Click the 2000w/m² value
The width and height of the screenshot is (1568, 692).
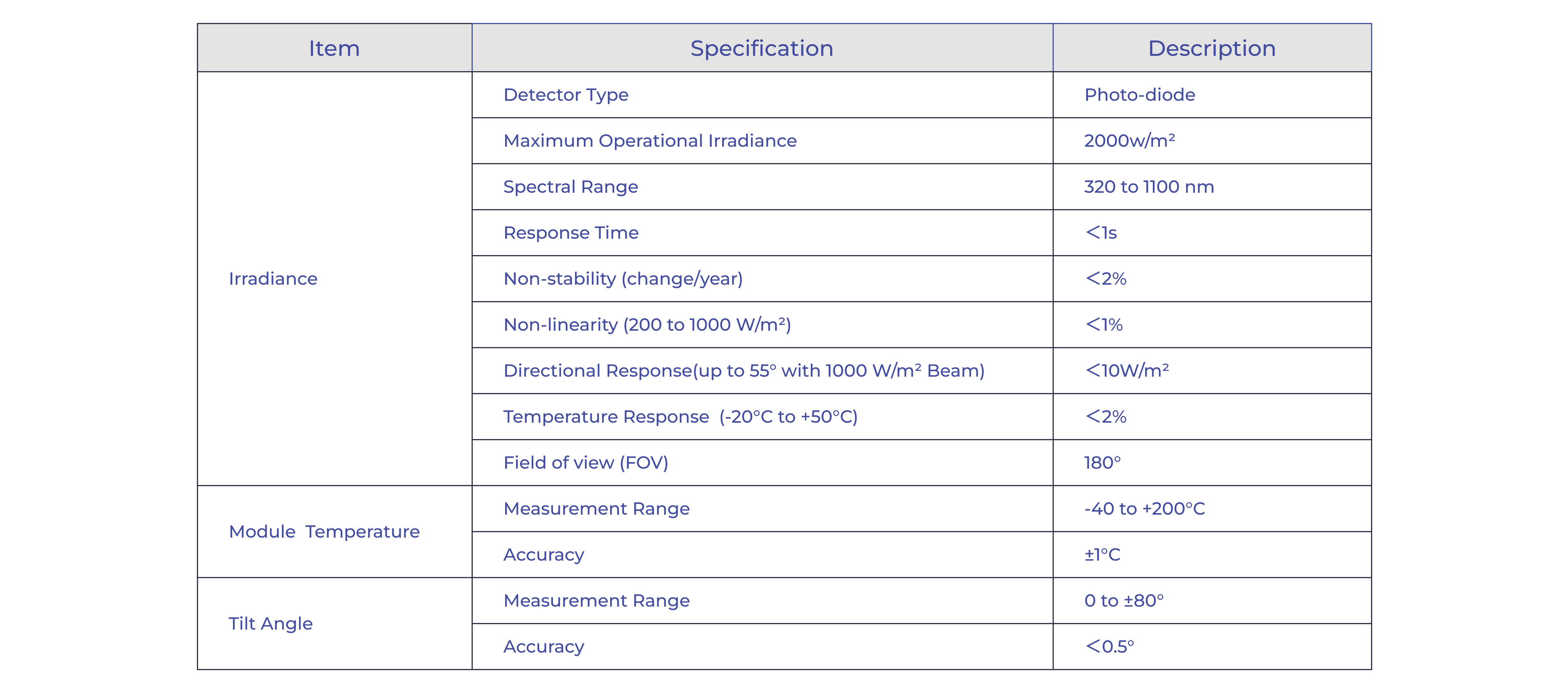coord(1129,141)
